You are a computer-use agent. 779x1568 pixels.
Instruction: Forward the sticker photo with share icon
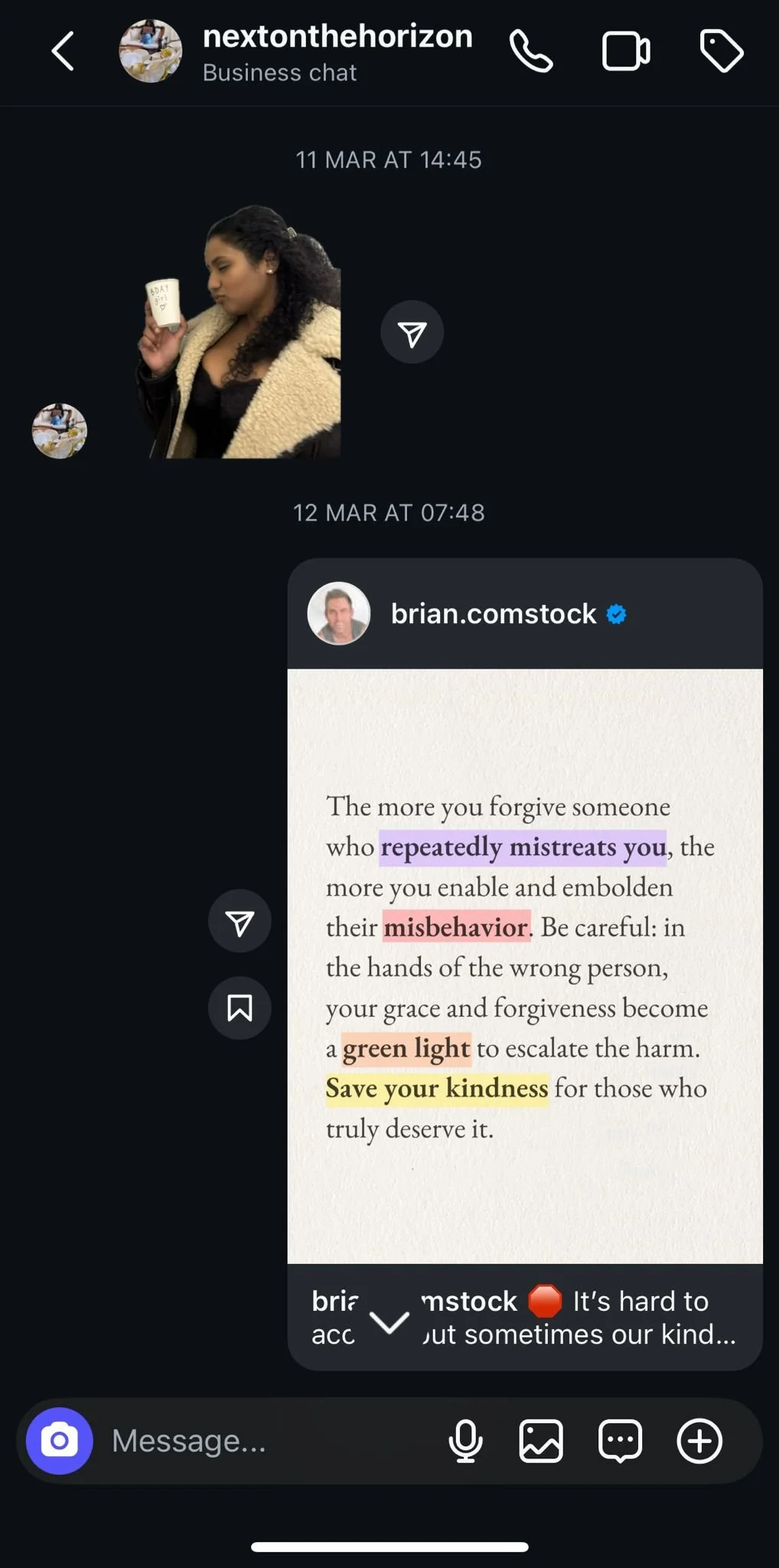click(x=412, y=332)
